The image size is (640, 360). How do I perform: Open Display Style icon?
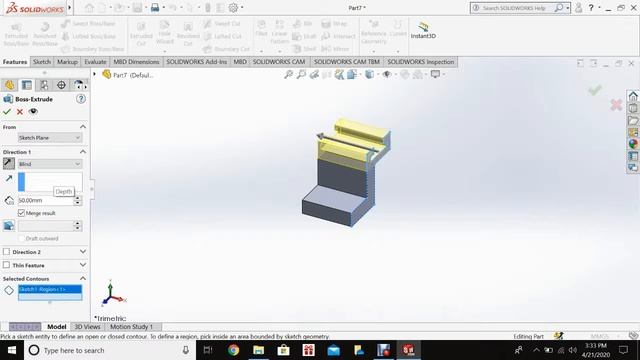pos(369,74)
